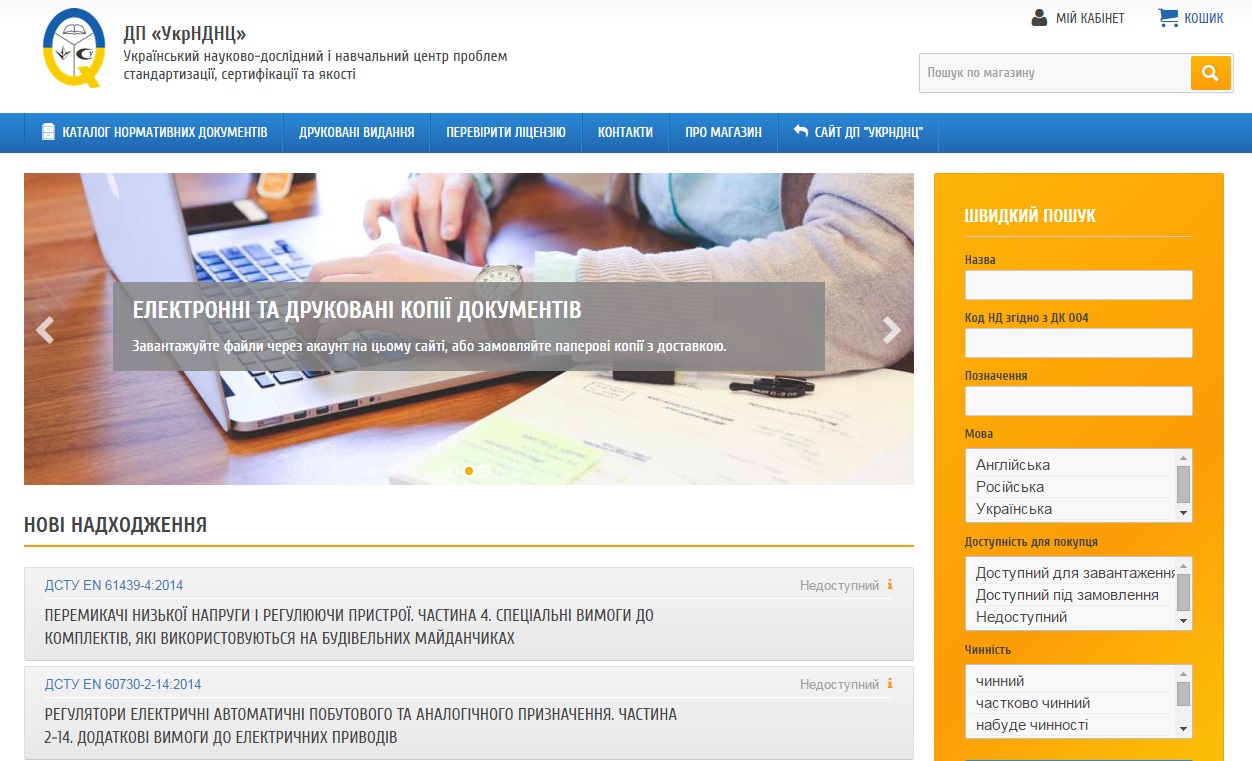1252x761 pixels.
Task: Click the Доступність для покупця list scrollbar thumb
Action: (x=1184, y=592)
